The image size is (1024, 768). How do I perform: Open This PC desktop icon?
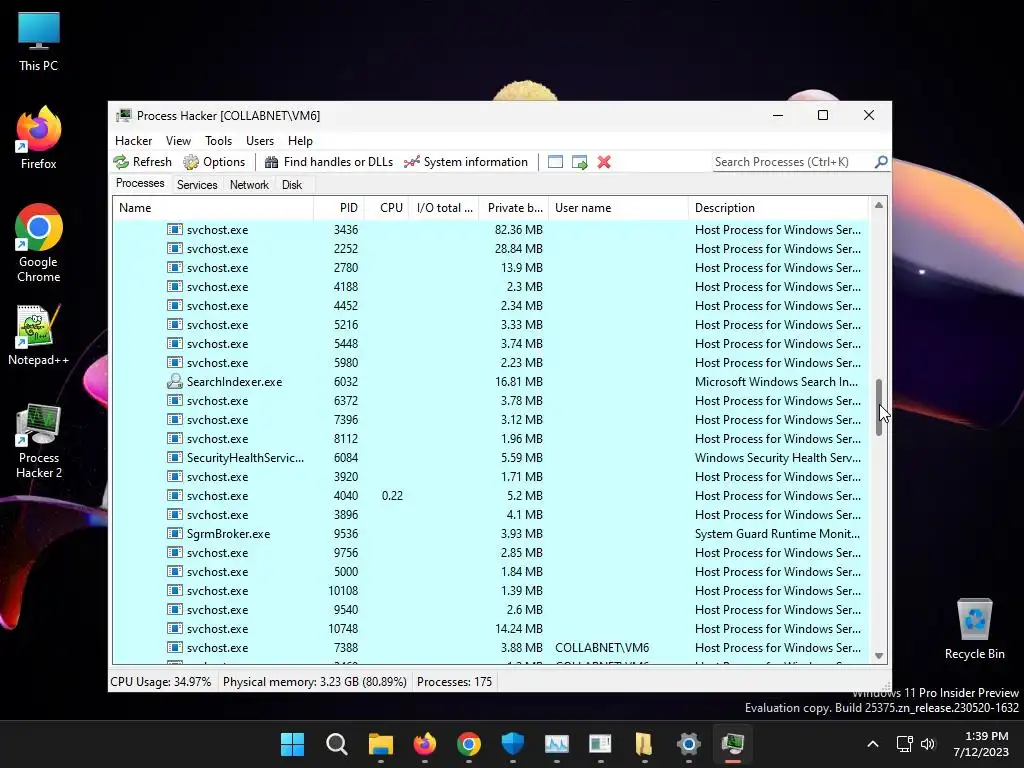coord(39,42)
